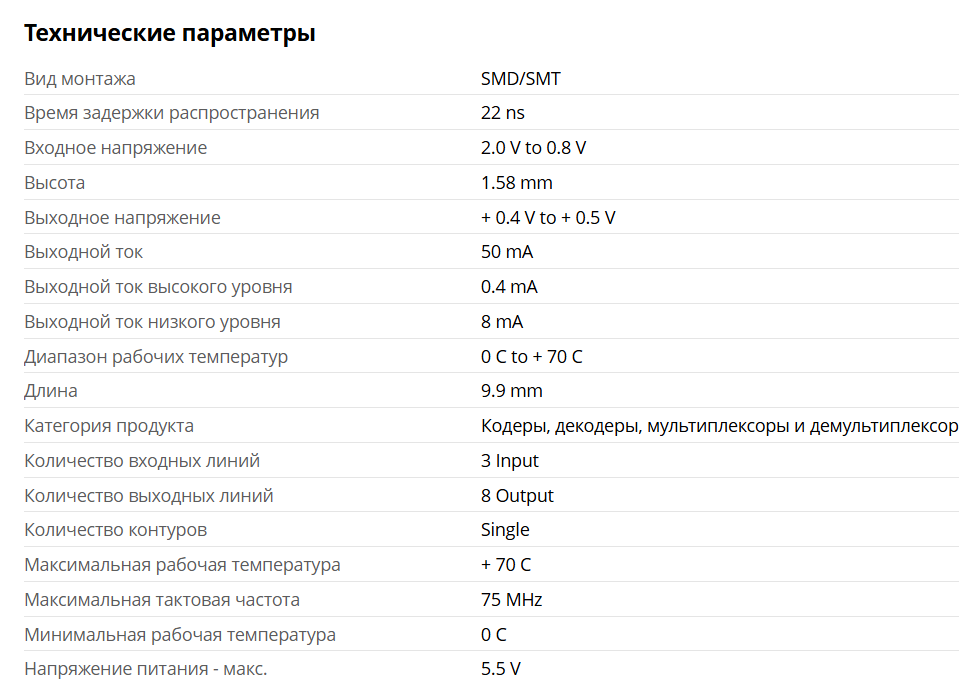Screen dimensions: 972x682
Task: Select the '3 Input' value
Action: pos(509,461)
